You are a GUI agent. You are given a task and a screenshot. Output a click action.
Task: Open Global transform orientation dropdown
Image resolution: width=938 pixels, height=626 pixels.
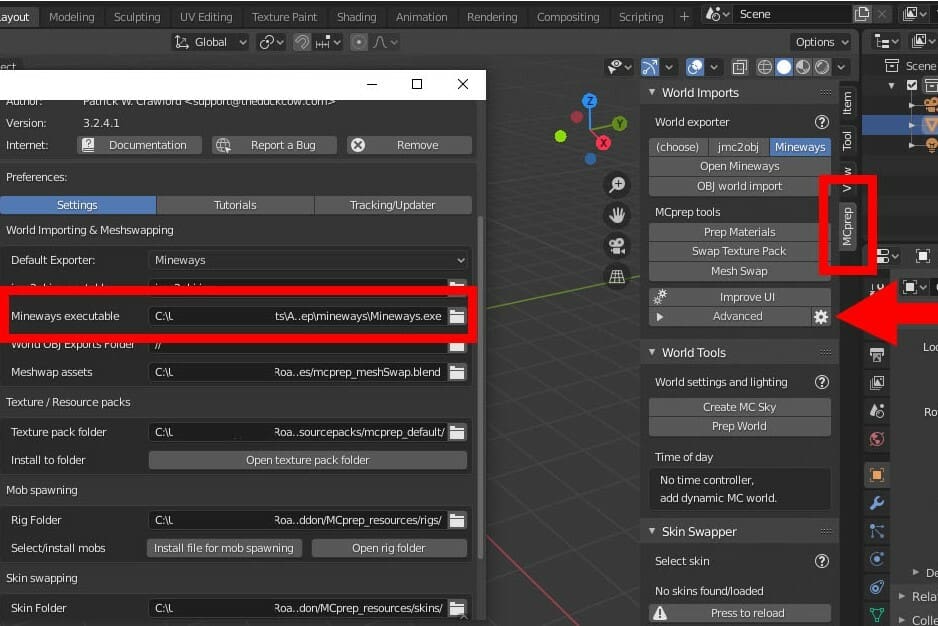[210, 42]
